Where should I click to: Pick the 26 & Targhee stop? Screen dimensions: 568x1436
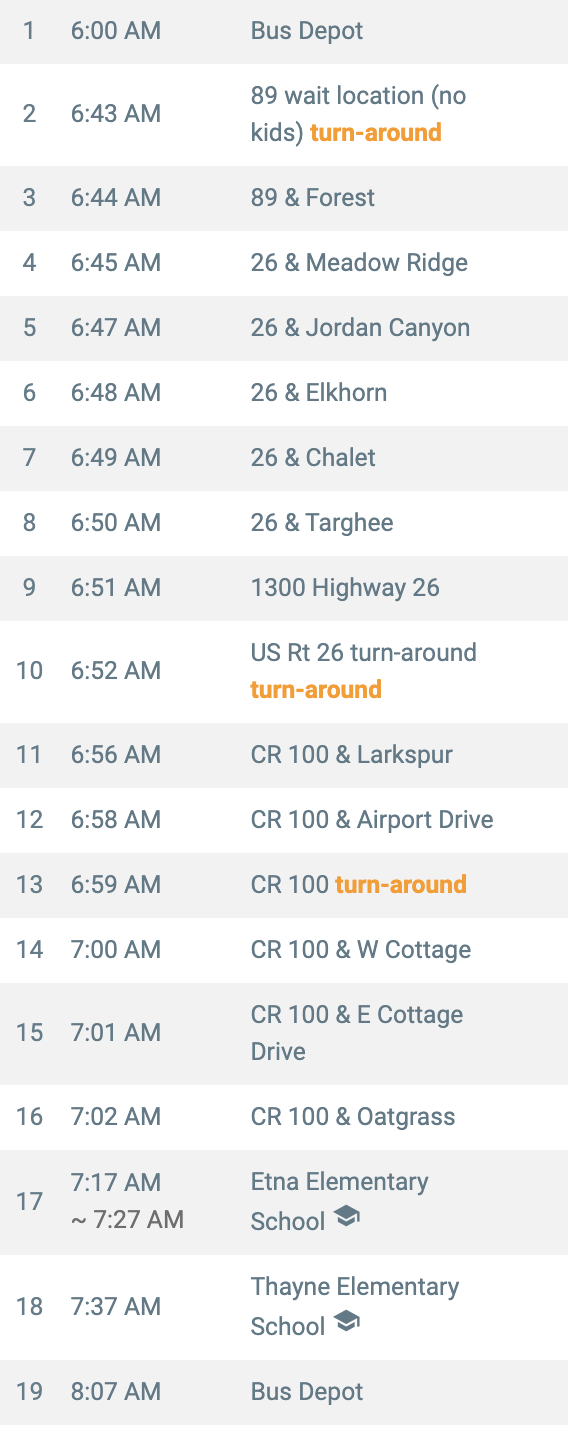284,523
